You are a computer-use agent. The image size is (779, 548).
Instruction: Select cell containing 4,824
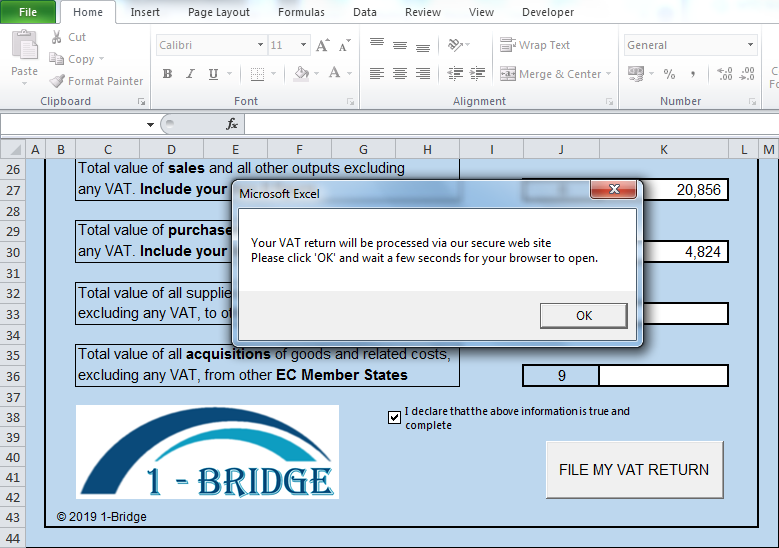point(686,252)
